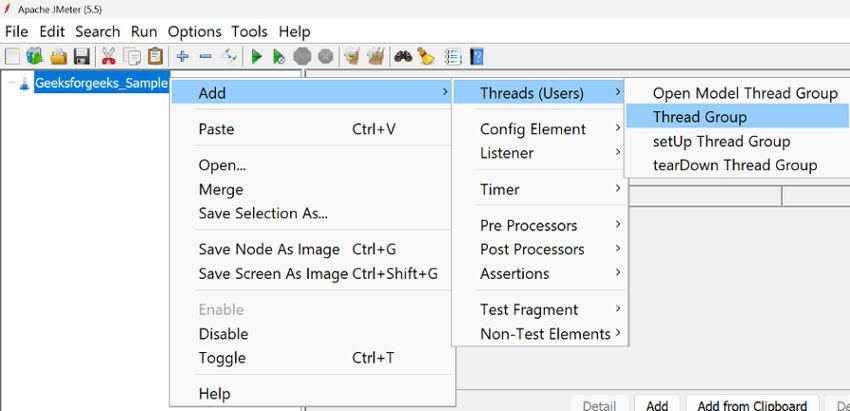
Task: Select the Geeksforgeeks_Sample test plan node
Action: [100, 83]
